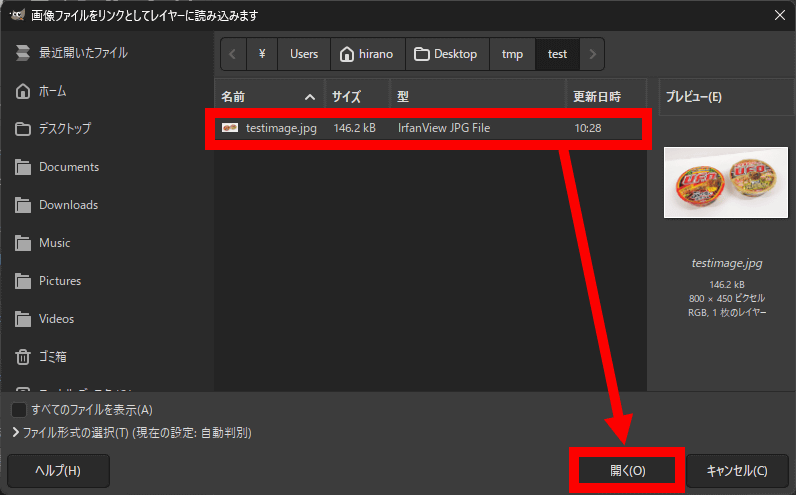Click the 10:28 modified time cell
The width and height of the screenshot is (796, 495).
point(588,128)
